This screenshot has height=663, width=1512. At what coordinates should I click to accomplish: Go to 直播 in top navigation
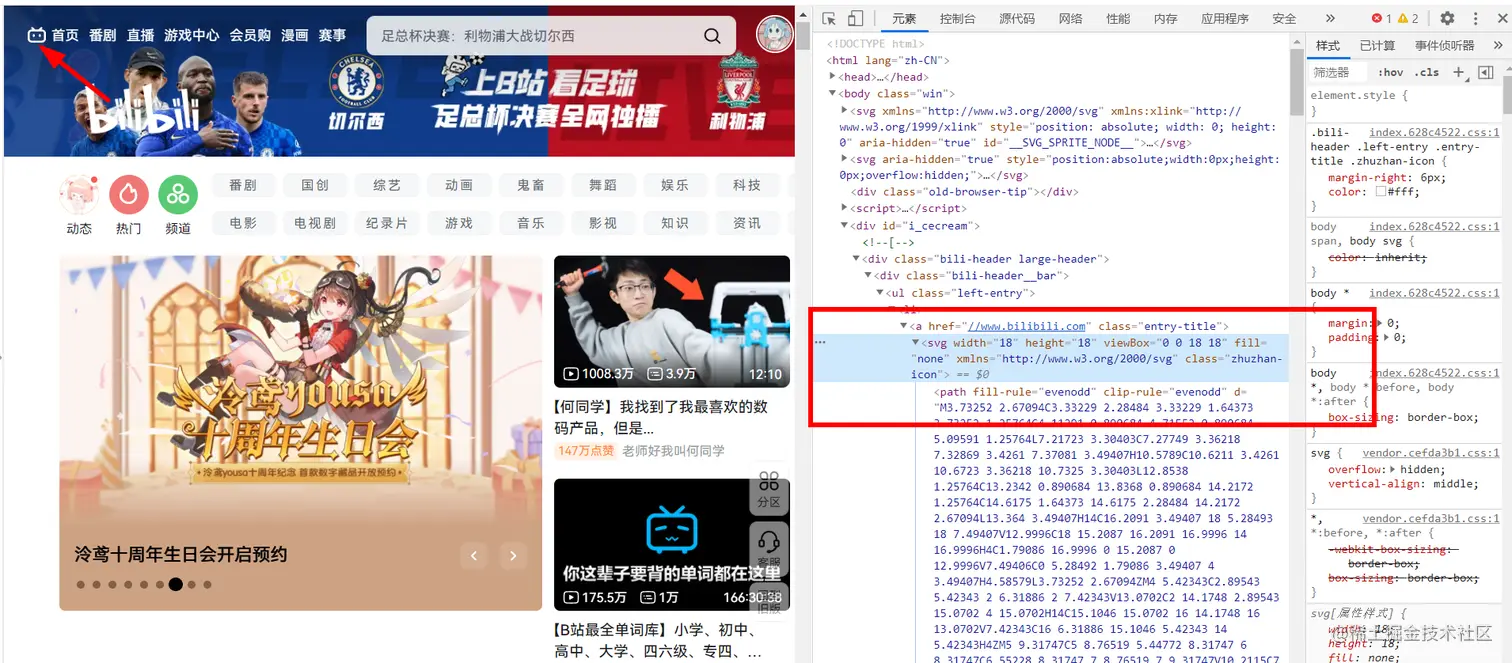pyautogui.click(x=141, y=35)
